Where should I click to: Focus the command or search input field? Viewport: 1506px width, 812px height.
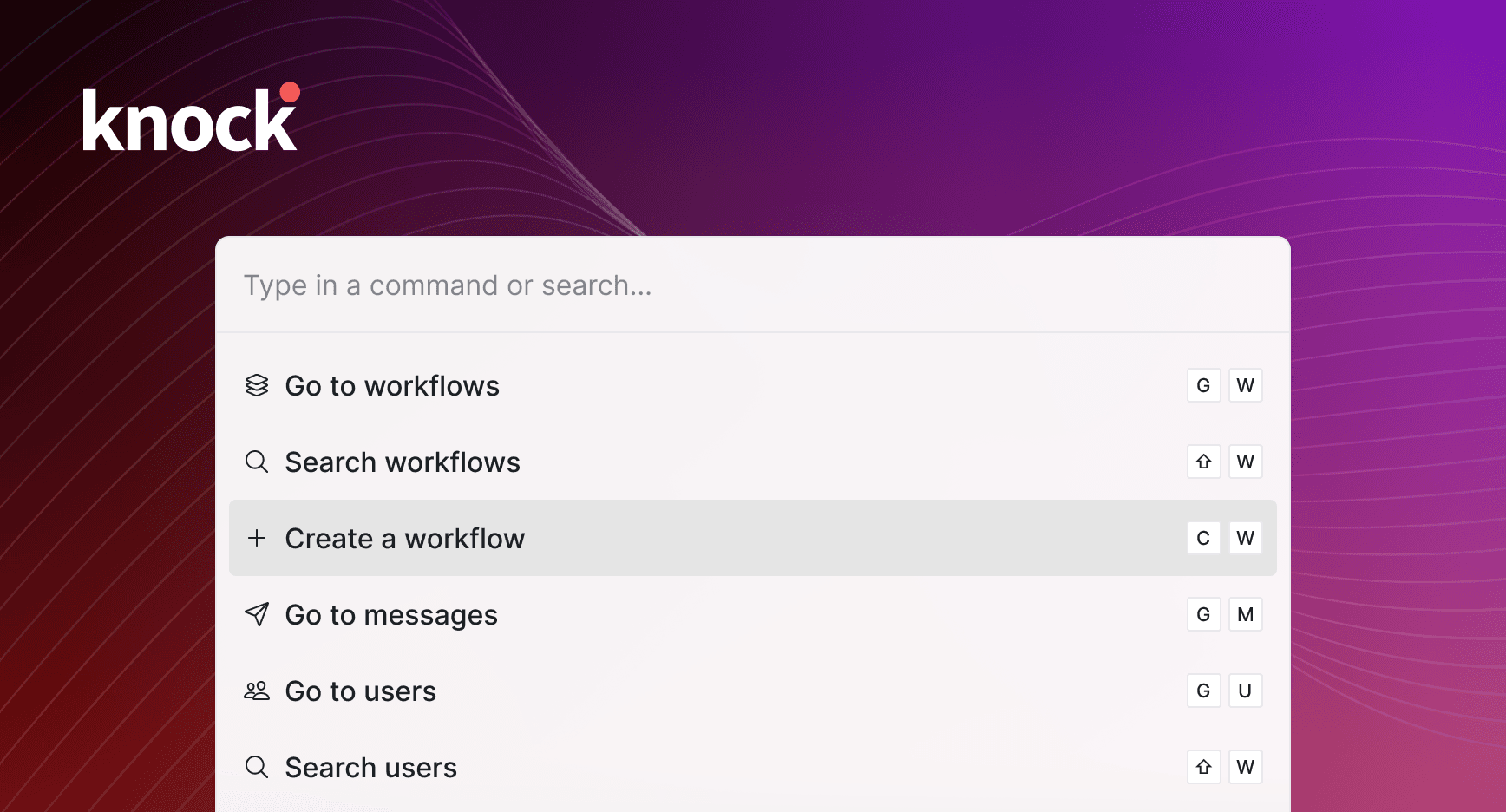coord(751,285)
